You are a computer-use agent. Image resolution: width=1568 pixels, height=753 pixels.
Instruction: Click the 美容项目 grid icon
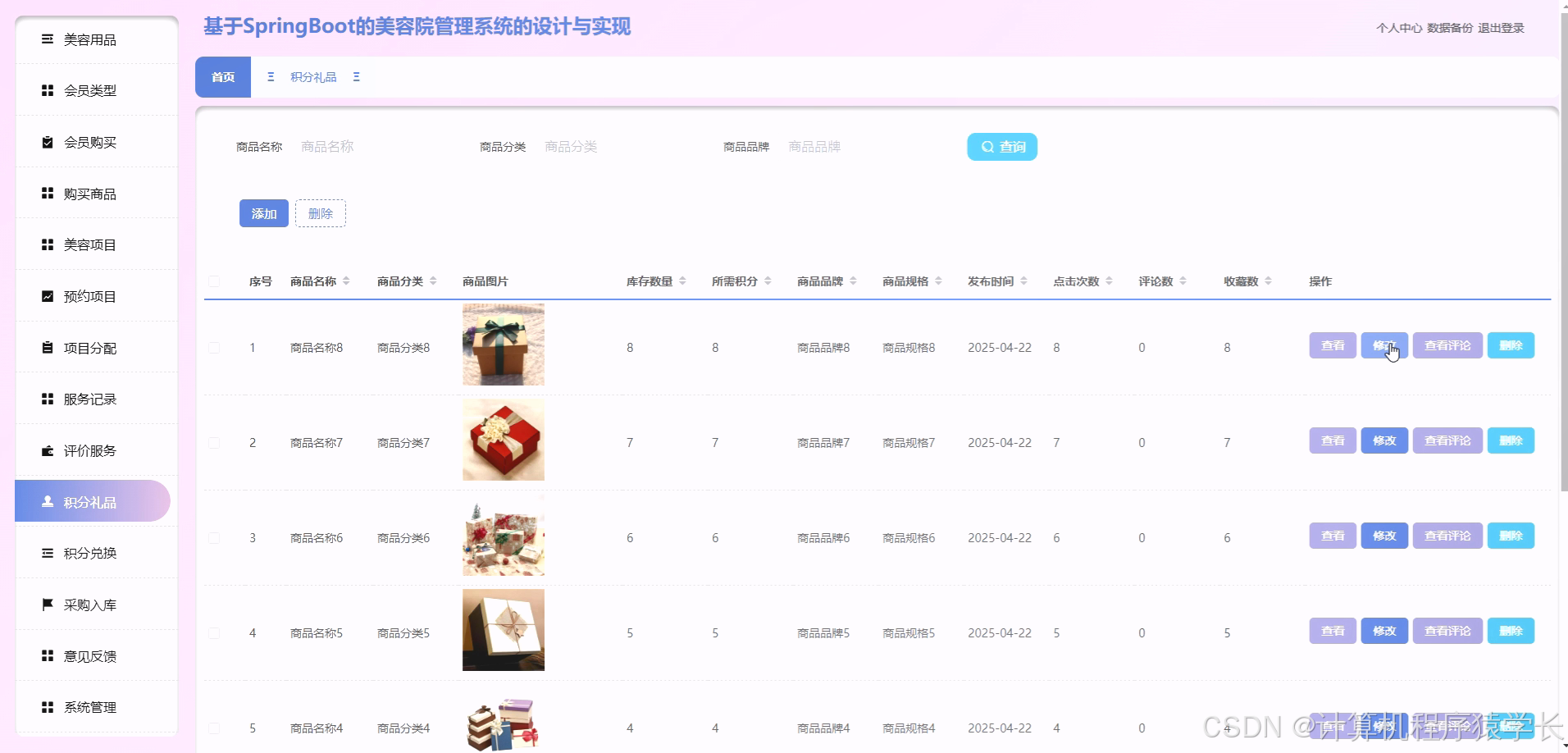click(x=48, y=244)
